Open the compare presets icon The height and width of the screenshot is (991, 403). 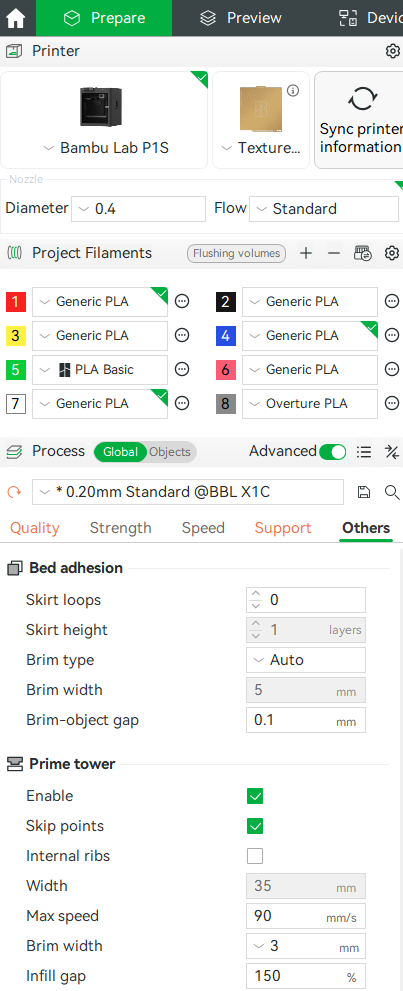point(392,451)
